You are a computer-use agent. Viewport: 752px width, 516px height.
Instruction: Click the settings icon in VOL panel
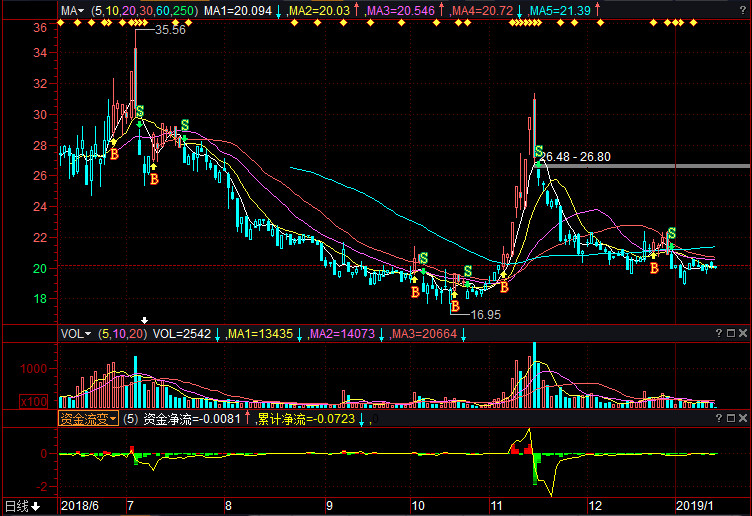coord(731,334)
